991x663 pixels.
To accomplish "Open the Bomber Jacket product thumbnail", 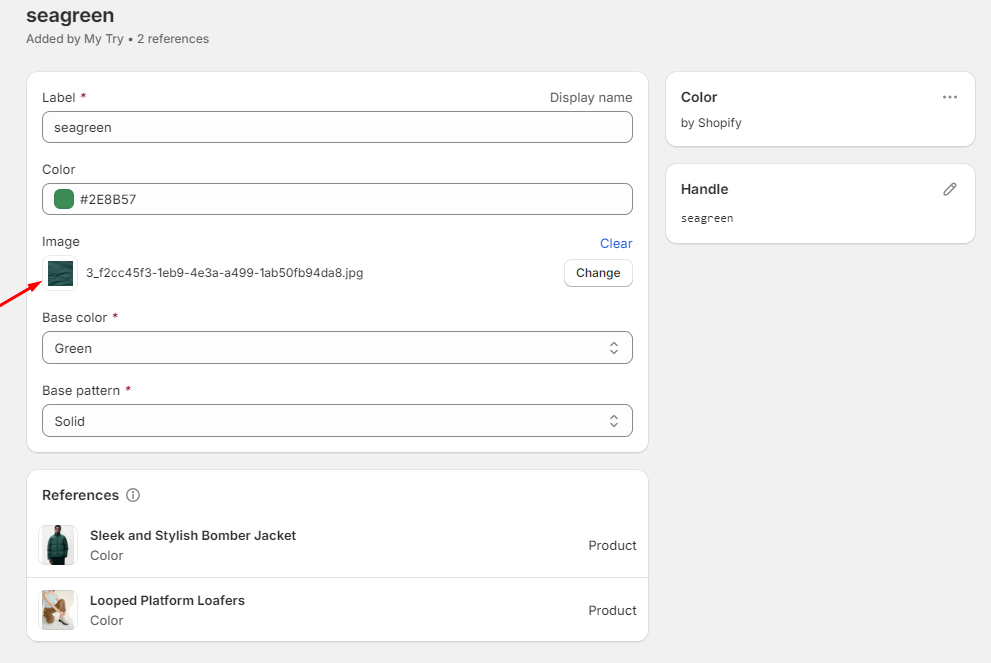I will click(58, 545).
